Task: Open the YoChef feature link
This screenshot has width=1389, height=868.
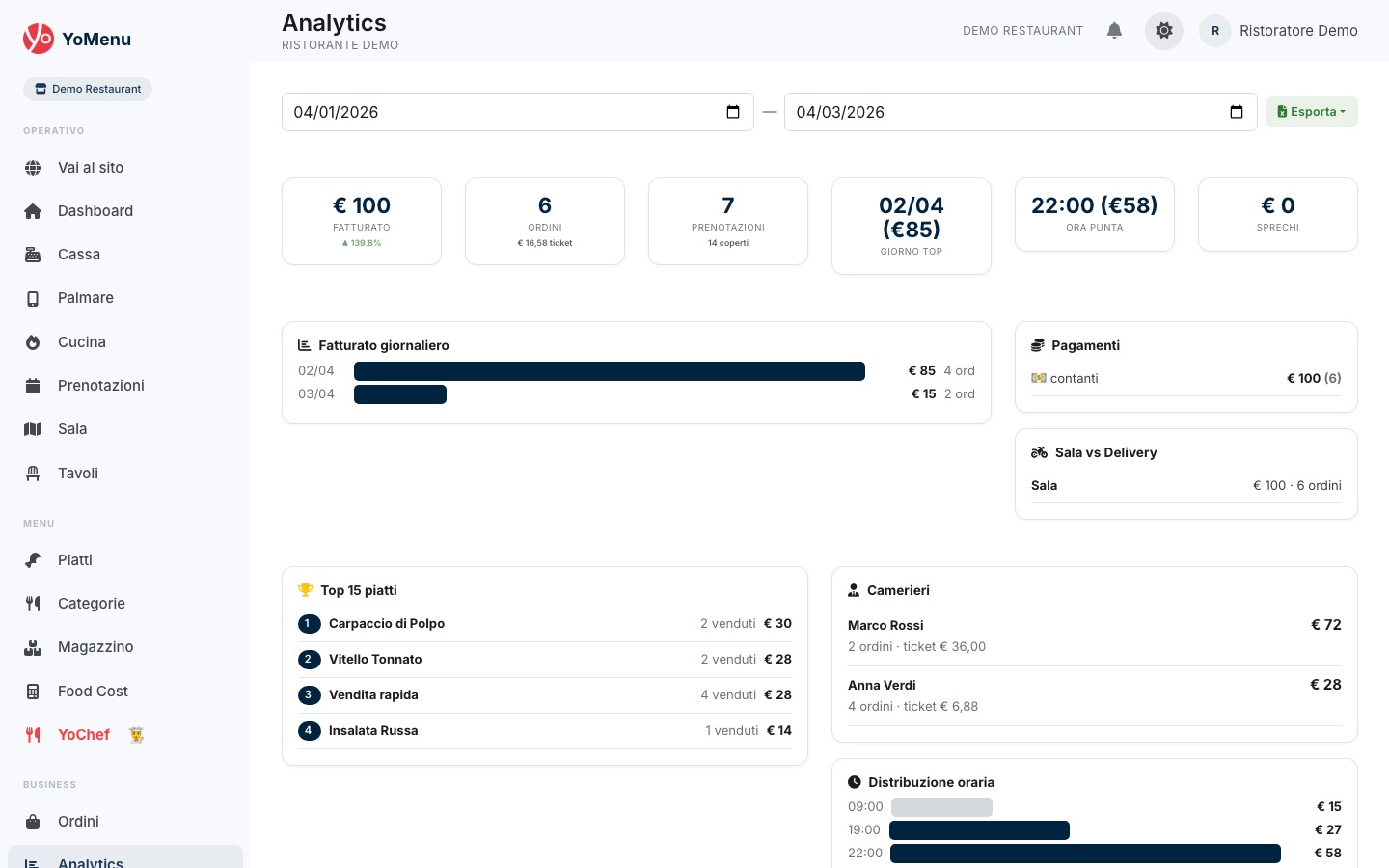Action: tap(83, 735)
